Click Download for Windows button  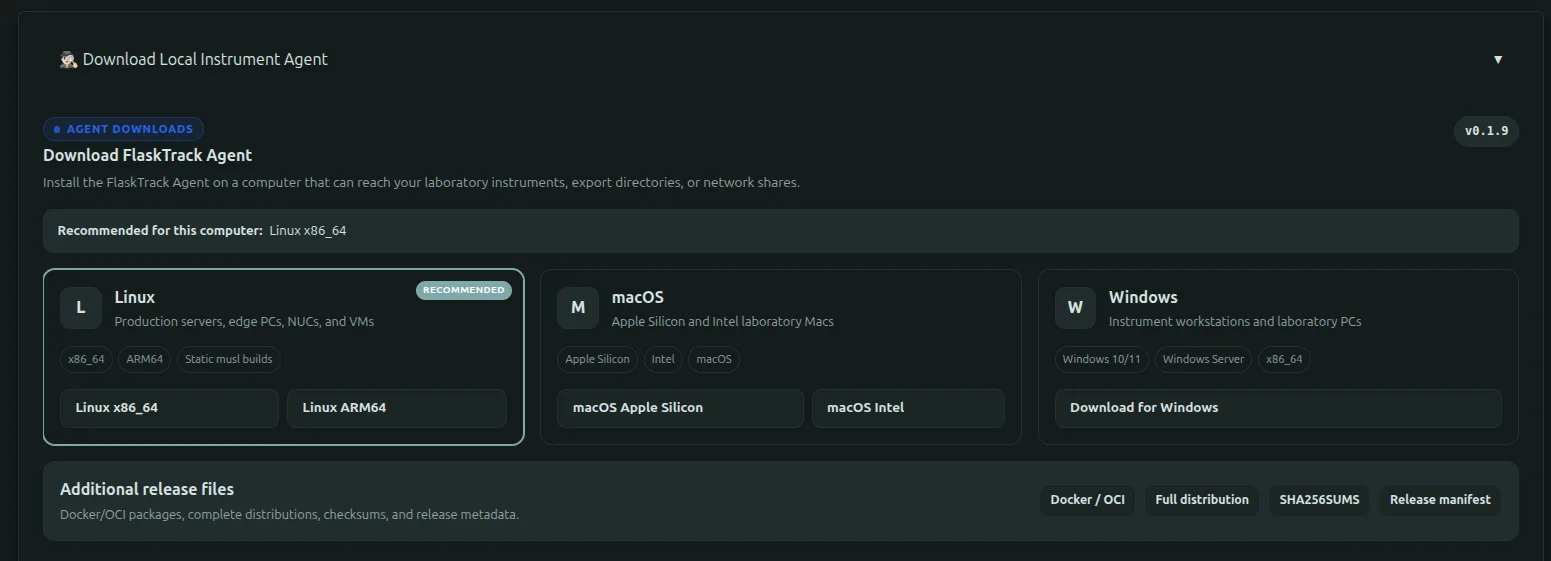click(1278, 408)
